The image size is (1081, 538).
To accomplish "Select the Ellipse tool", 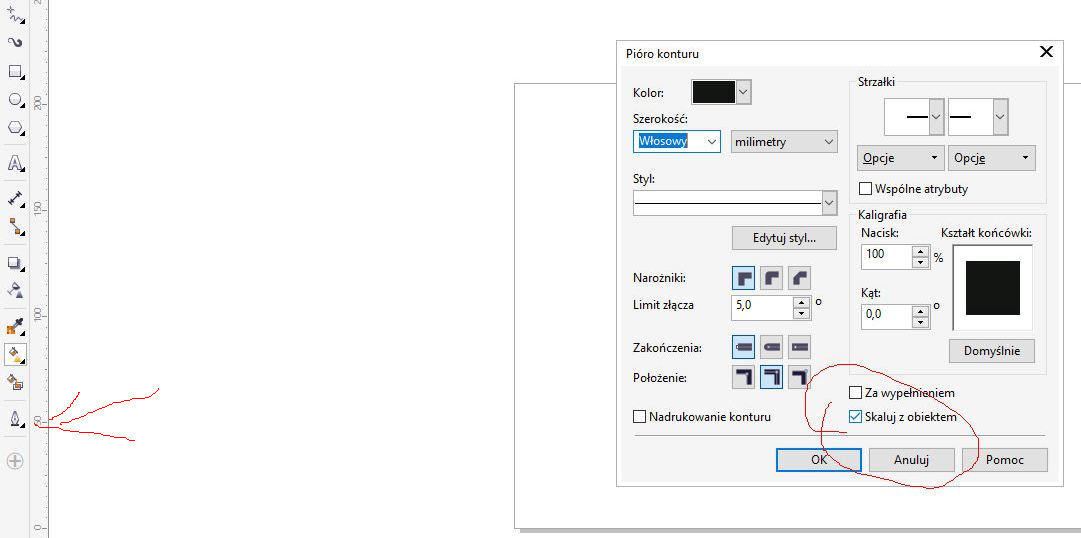I will 15,100.
